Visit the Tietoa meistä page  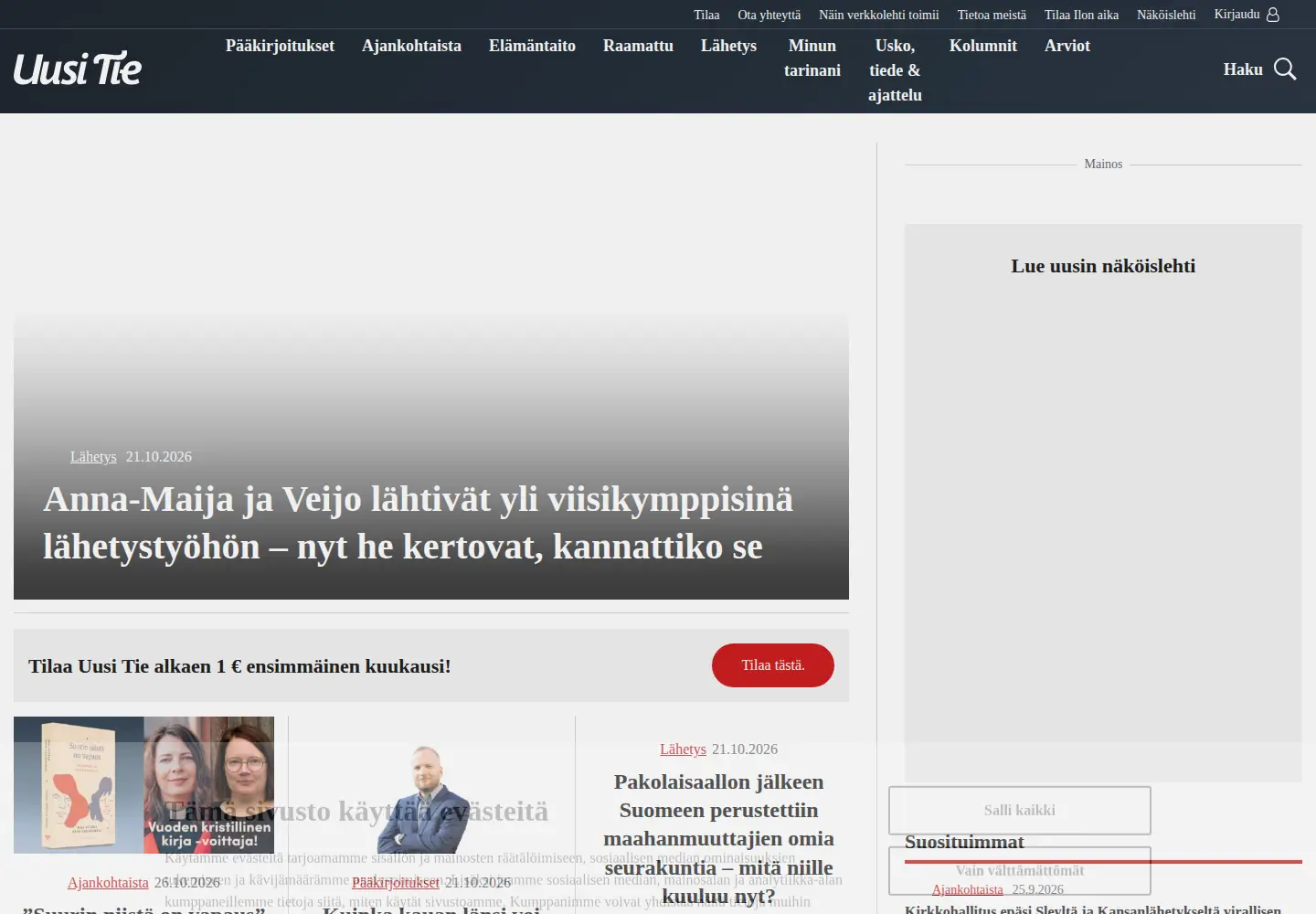992,15
